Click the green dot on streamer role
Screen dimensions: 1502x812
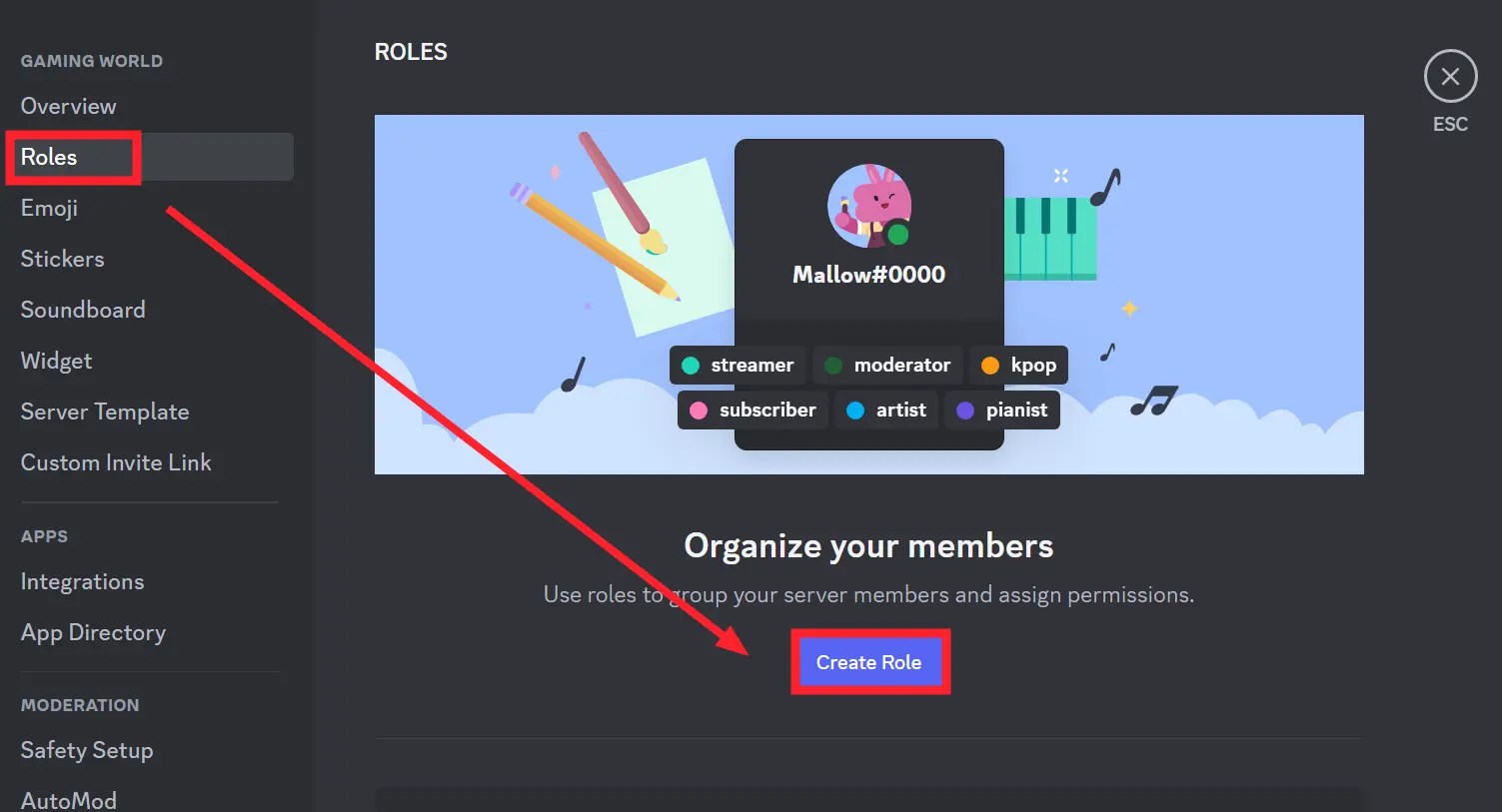pyautogui.click(x=692, y=365)
